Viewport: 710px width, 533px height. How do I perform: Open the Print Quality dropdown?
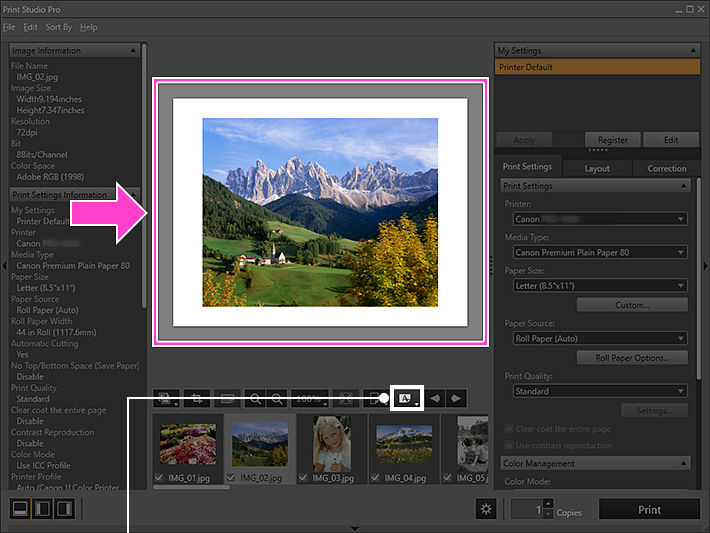point(595,391)
